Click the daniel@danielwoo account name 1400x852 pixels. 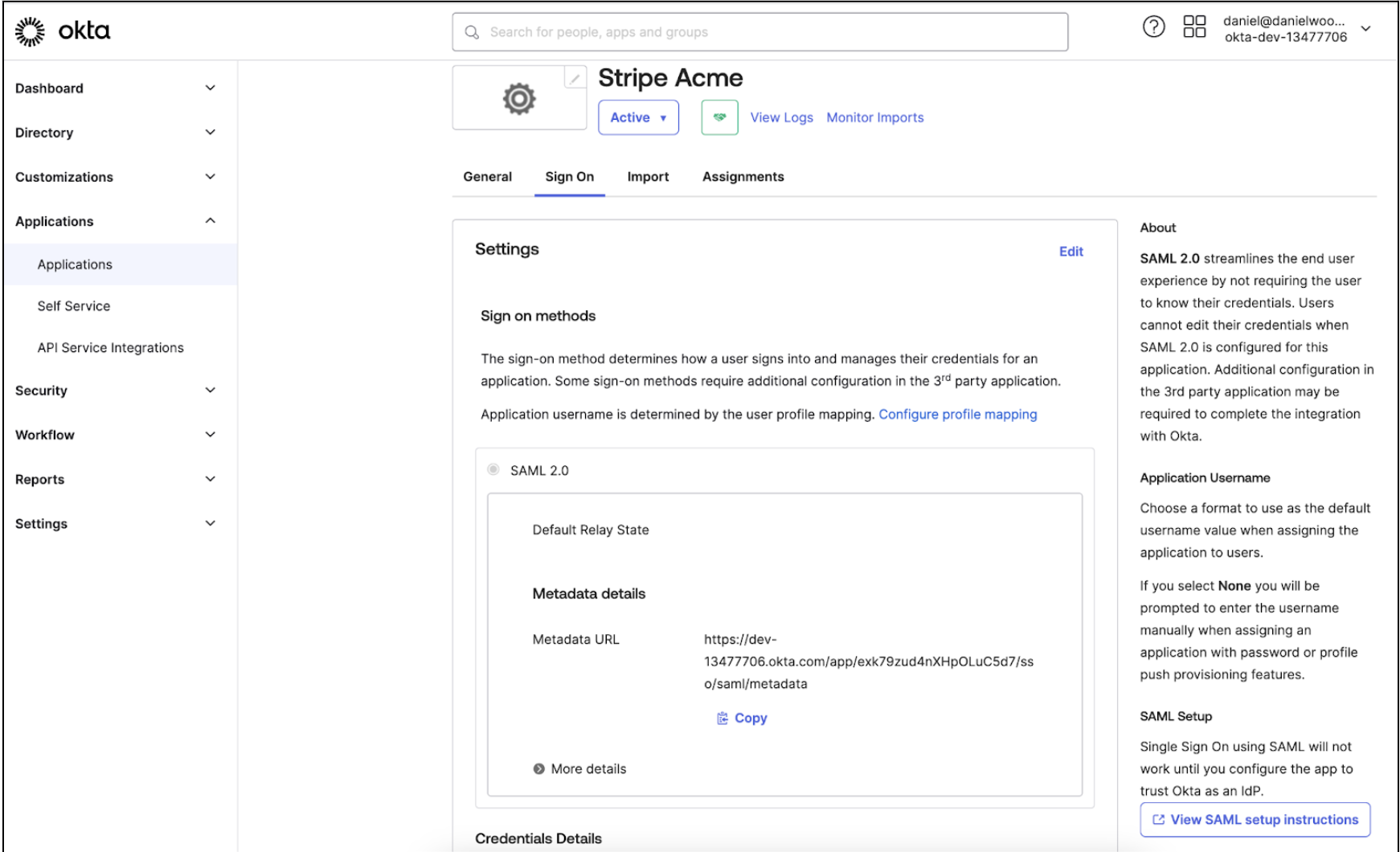click(x=1284, y=21)
